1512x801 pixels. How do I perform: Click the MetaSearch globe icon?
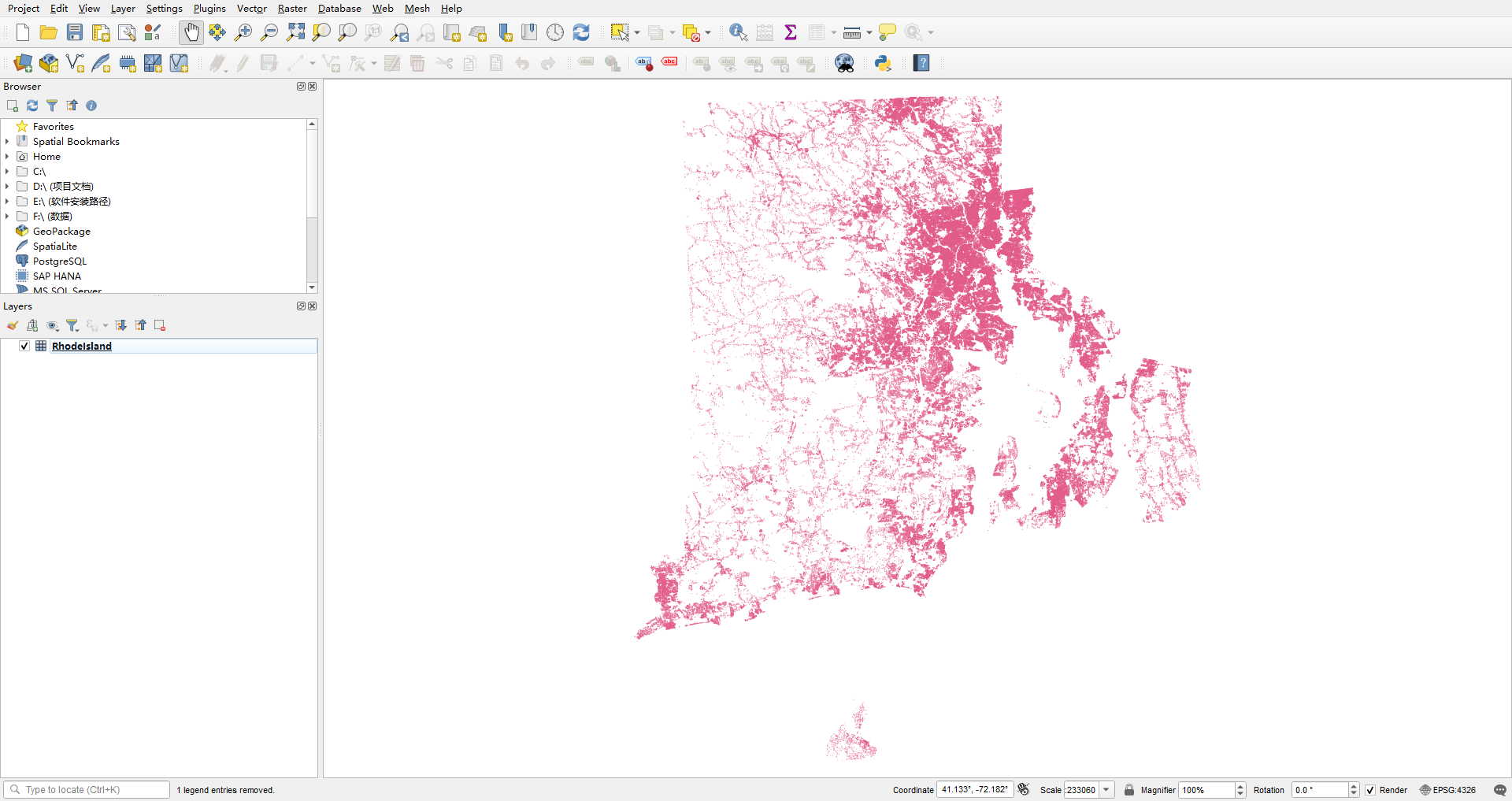click(844, 63)
